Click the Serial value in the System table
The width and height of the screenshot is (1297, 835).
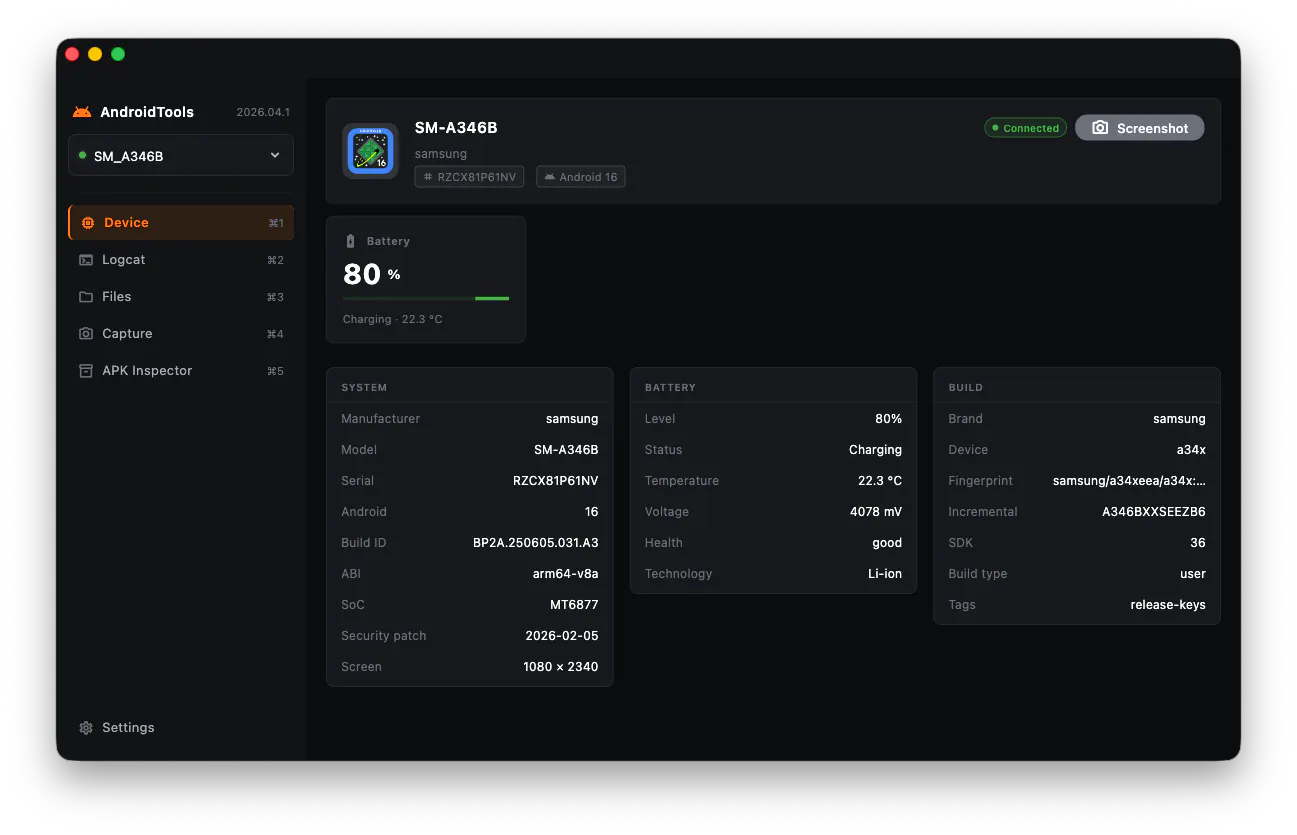click(x=556, y=481)
